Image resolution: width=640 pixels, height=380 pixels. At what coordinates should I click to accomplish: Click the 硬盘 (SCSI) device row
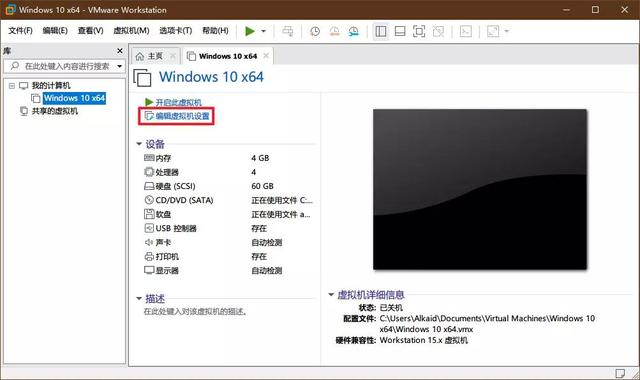coord(229,186)
